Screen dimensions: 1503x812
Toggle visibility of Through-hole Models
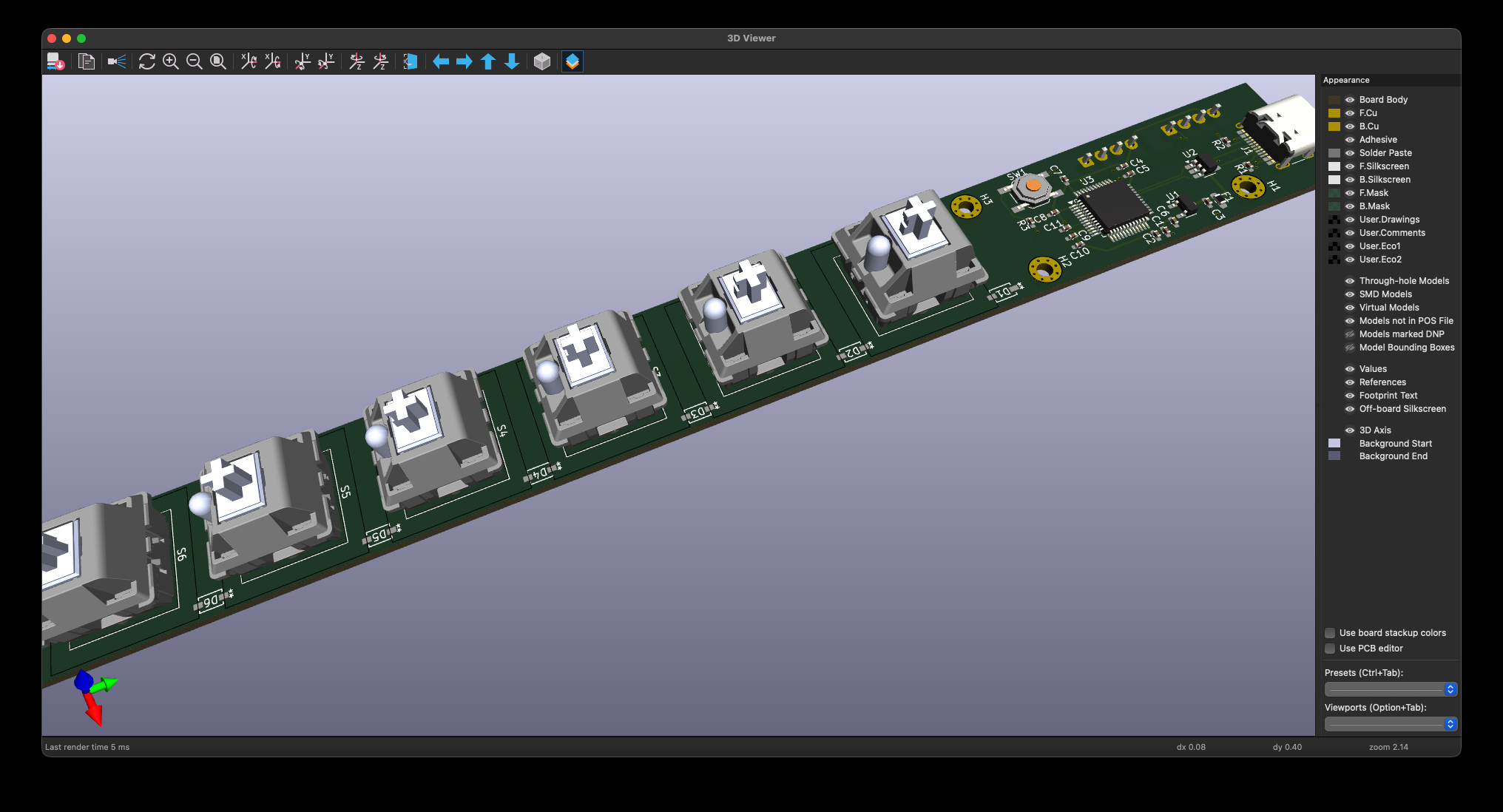(x=1350, y=281)
